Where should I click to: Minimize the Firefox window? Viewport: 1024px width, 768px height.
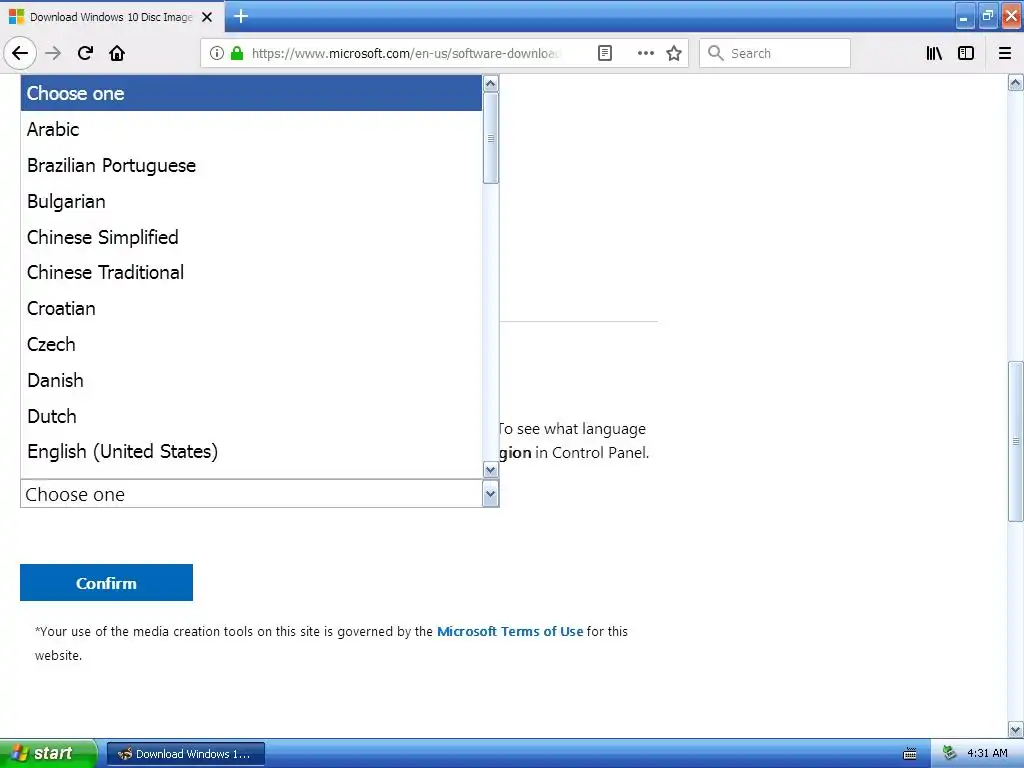pos(963,17)
